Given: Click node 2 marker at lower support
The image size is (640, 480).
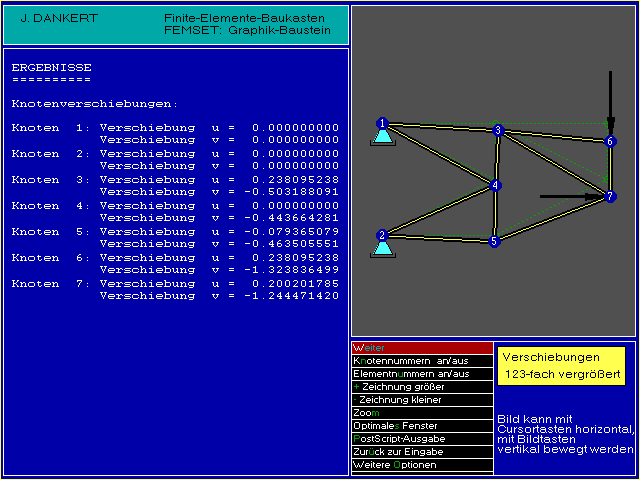Looking at the screenshot, I should (381, 236).
